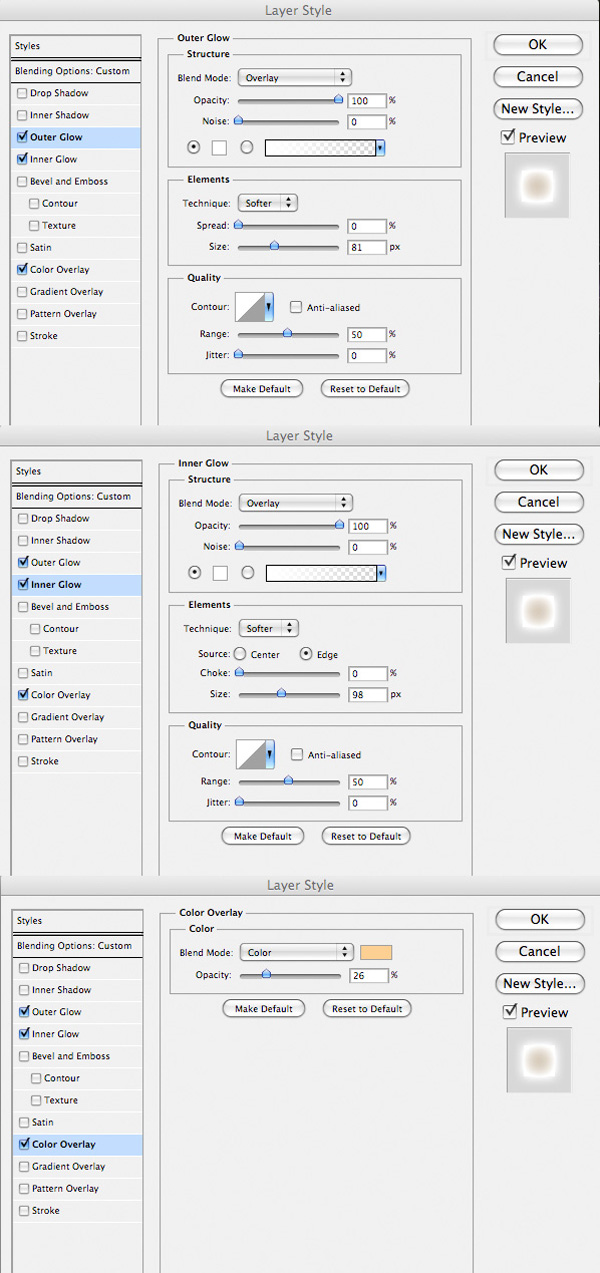600x1273 pixels.
Task: Open the Technique dropdown in Outer Glow settings
Action: point(267,203)
